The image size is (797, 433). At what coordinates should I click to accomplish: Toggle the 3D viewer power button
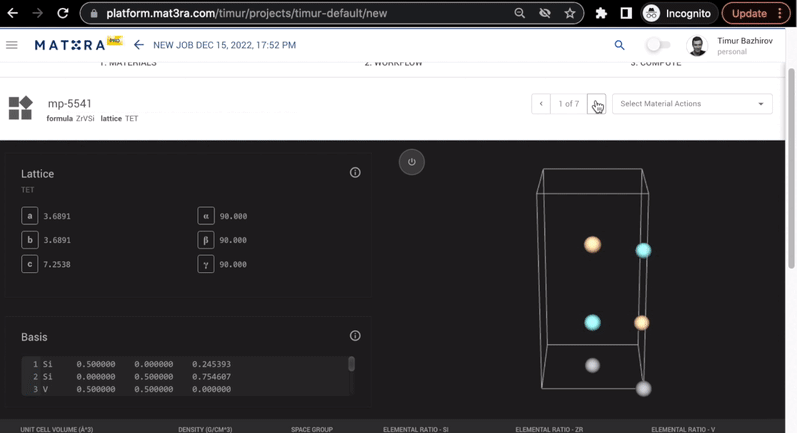point(412,162)
